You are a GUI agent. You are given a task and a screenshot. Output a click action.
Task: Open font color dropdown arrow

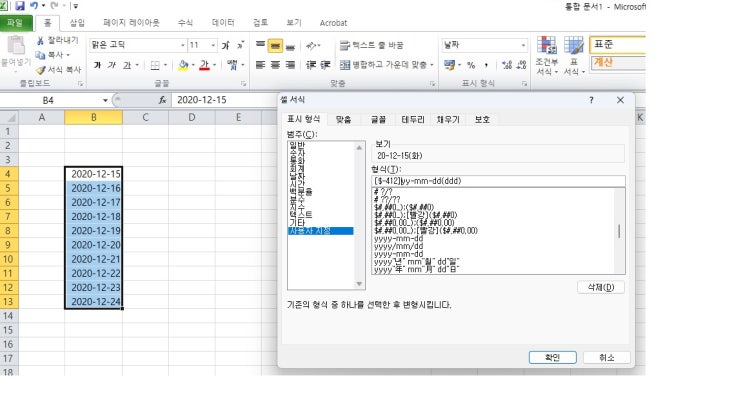point(214,65)
